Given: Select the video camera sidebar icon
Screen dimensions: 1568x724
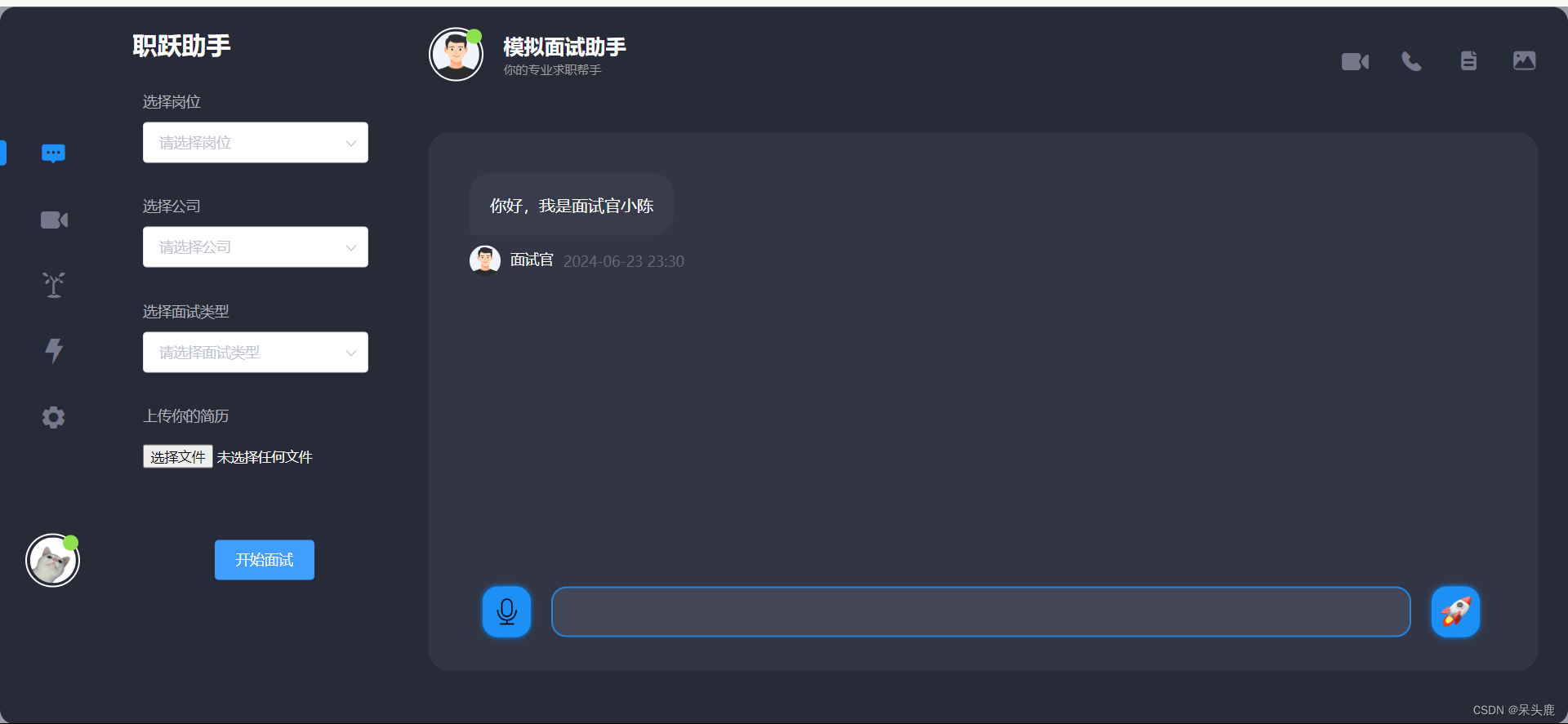Looking at the screenshot, I should (54, 220).
